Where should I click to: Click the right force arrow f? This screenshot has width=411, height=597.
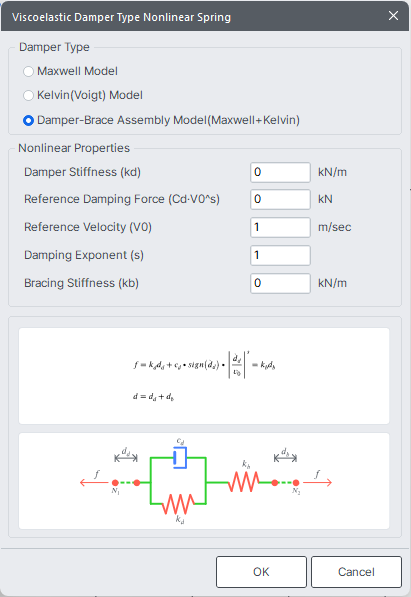click(318, 483)
